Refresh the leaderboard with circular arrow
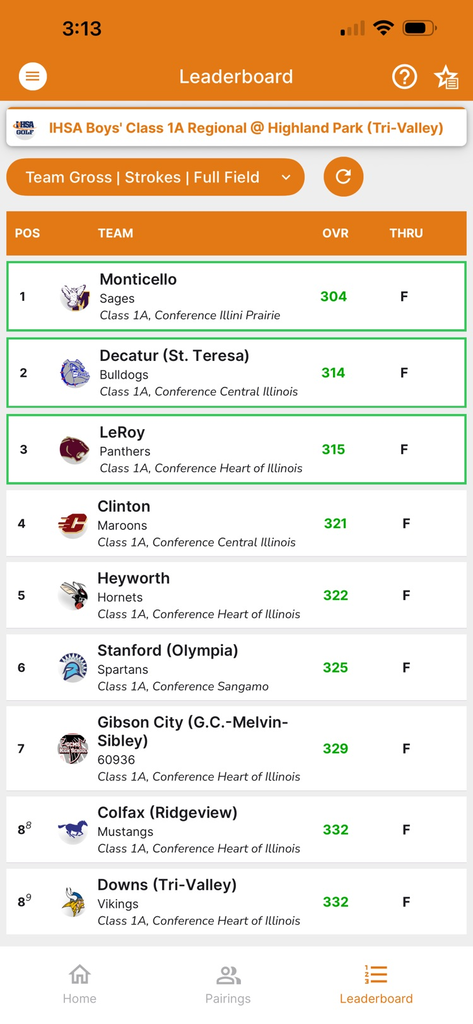The width and height of the screenshot is (473, 1024). [x=344, y=176]
